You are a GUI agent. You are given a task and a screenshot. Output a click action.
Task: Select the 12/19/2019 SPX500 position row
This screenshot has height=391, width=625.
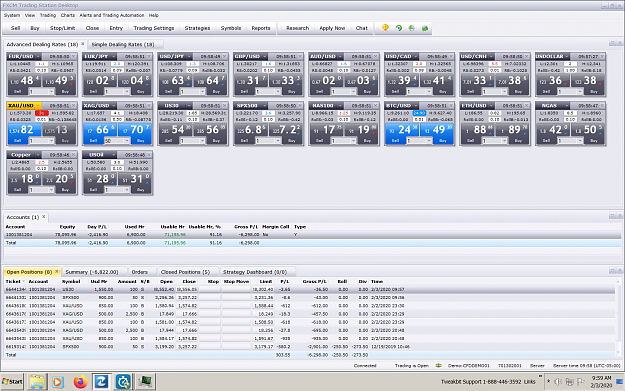point(309,347)
